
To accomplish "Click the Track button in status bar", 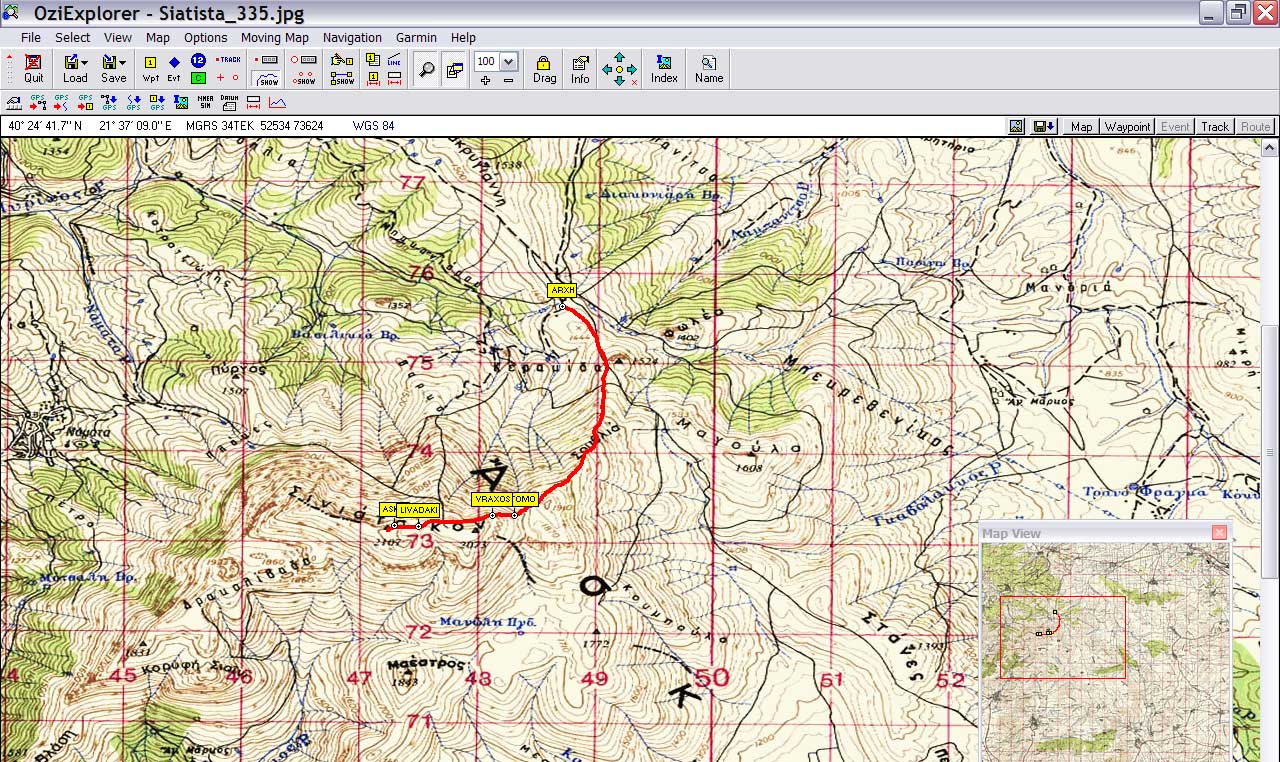I will (1215, 127).
